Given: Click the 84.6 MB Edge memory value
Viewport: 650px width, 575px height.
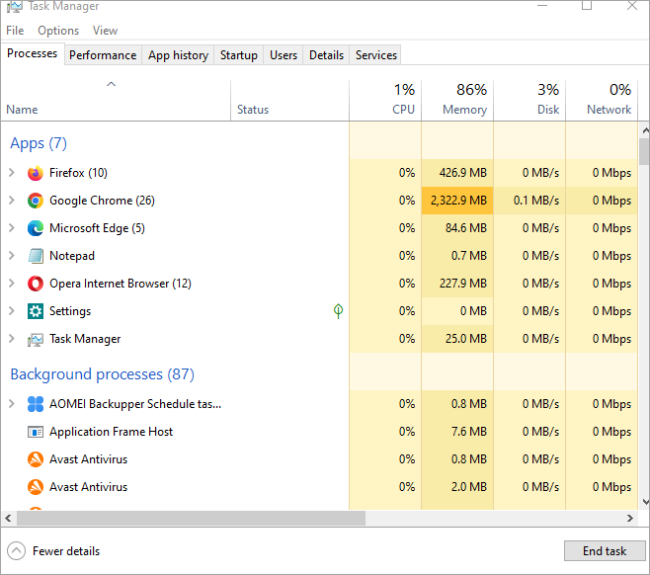Looking at the screenshot, I should pyautogui.click(x=466, y=228).
